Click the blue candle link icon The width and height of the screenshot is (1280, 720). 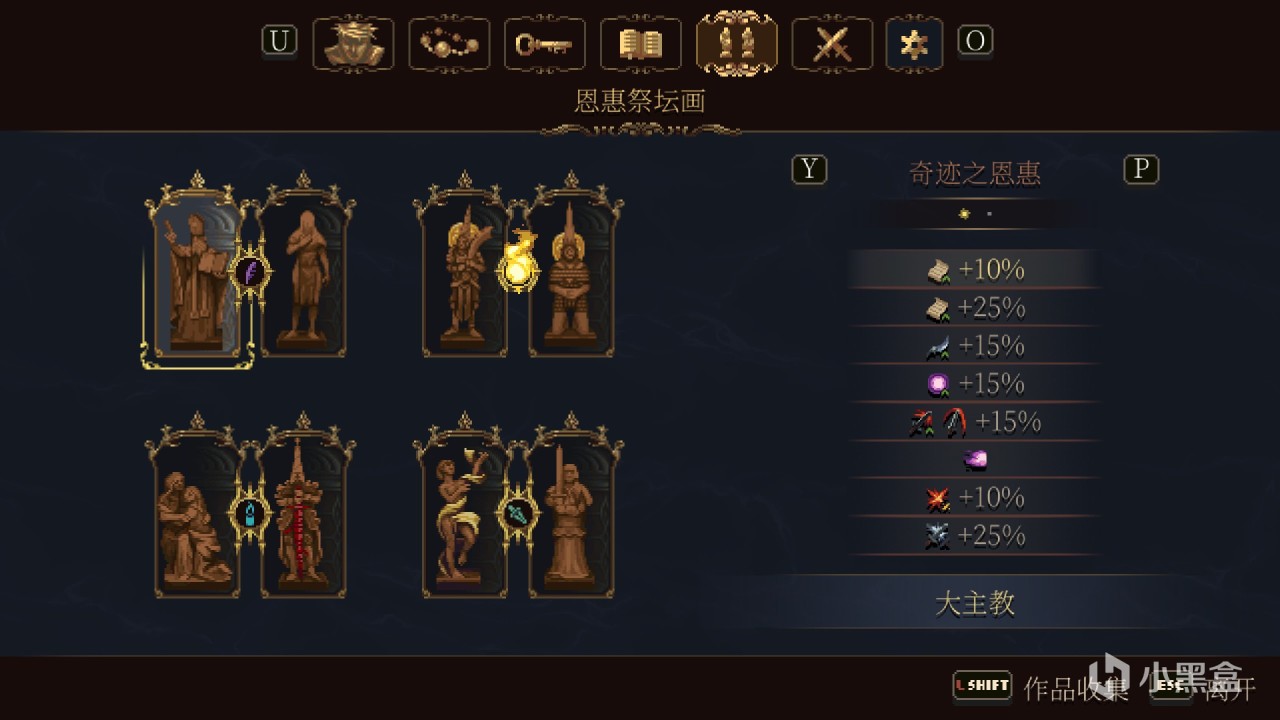coord(250,514)
